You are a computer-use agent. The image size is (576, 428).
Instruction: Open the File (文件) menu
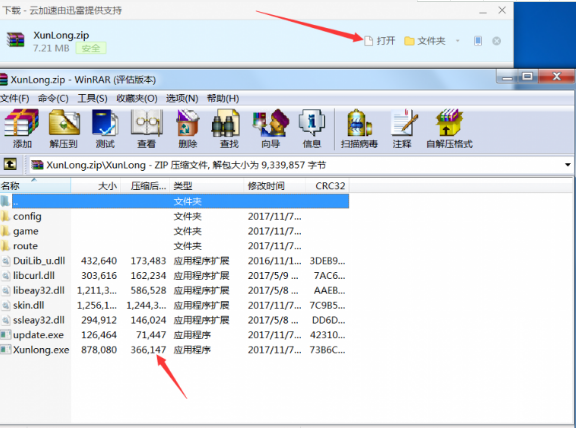(15, 98)
